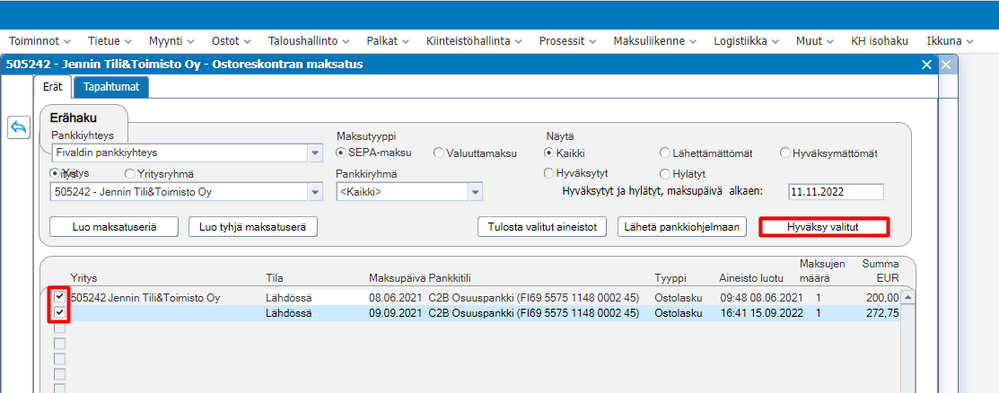Select the Yritysryhmä radio button
This screenshot has height=393, width=999.
(130, 173)
